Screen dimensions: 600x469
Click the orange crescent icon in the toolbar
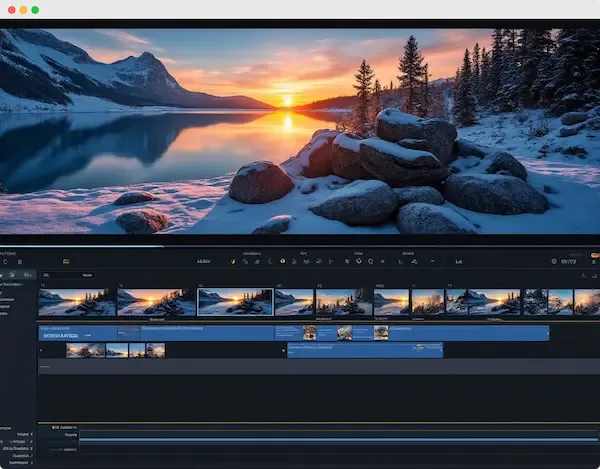click(233, 262)
